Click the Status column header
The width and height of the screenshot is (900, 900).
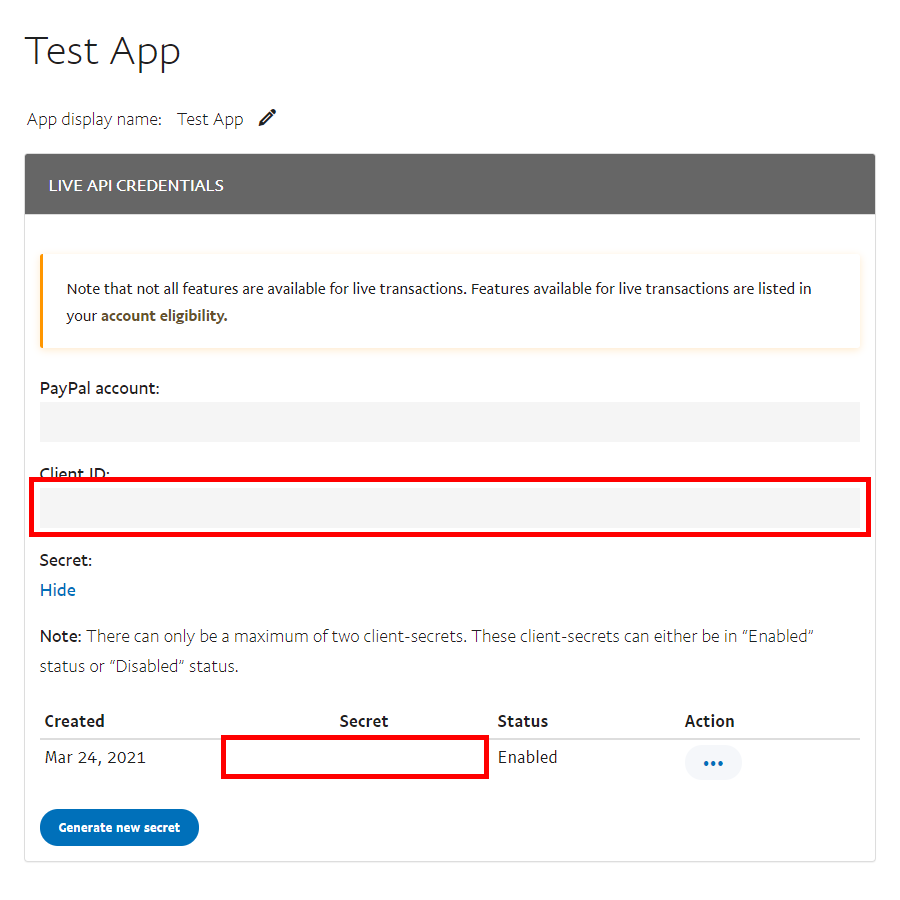point(523,721)
